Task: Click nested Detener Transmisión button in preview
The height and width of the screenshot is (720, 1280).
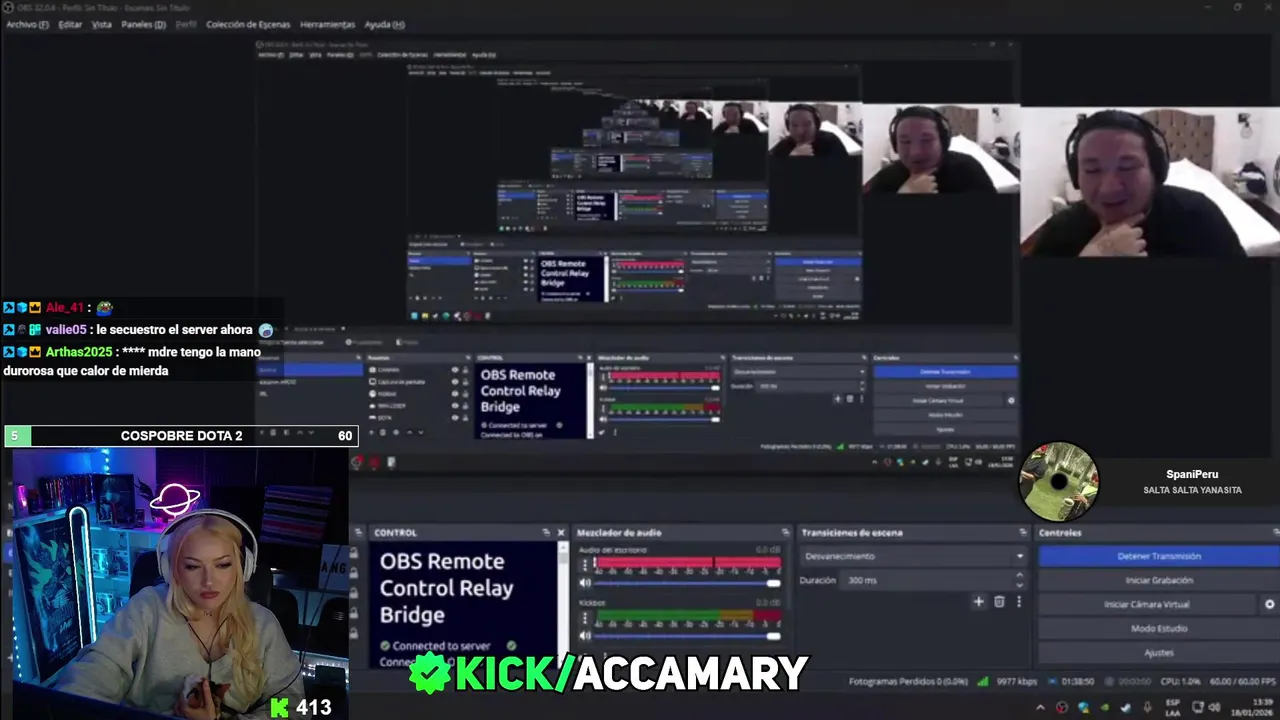Action: pos(945,371)
